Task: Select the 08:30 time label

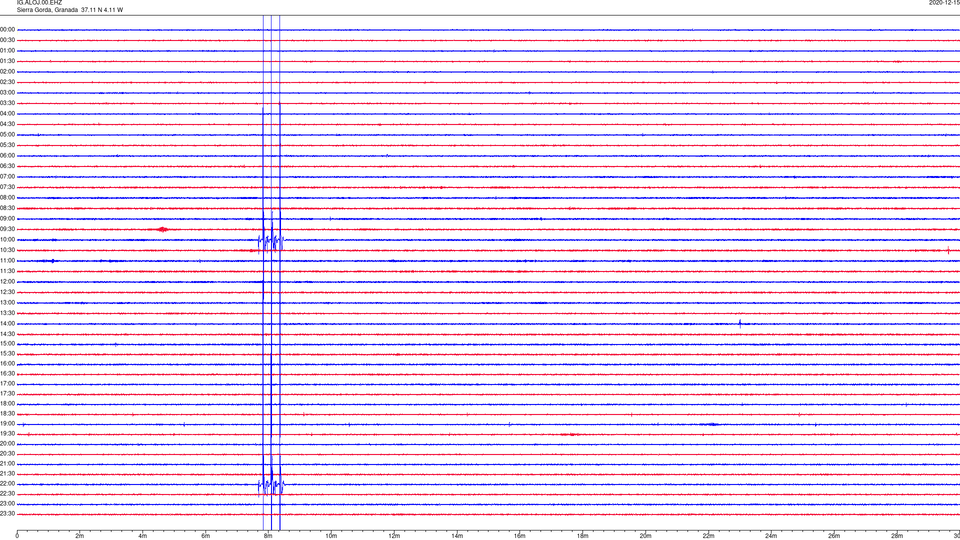Action: (x=7, y=208)
